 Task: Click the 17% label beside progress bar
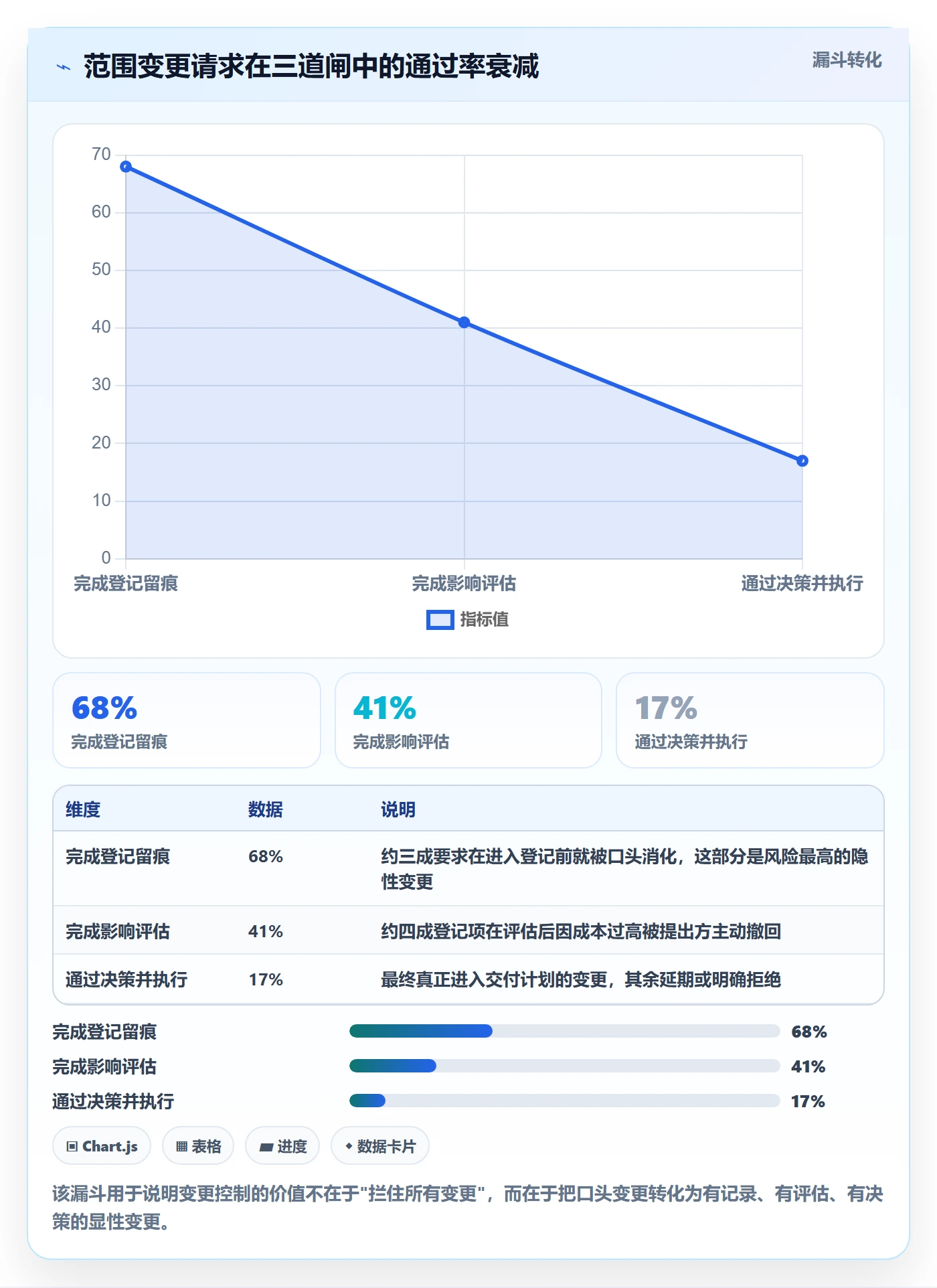[x=808, y=1101]
